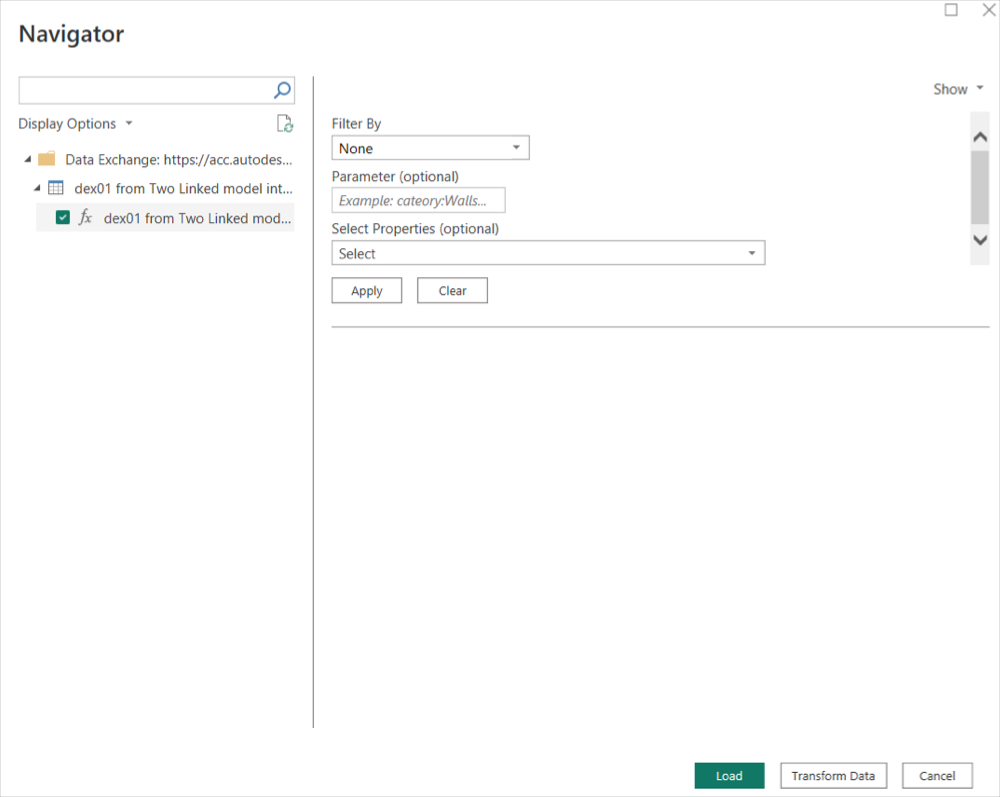Open the Select Properties dropdown
Screen dimensions: 1000x797
pos(548,253)
